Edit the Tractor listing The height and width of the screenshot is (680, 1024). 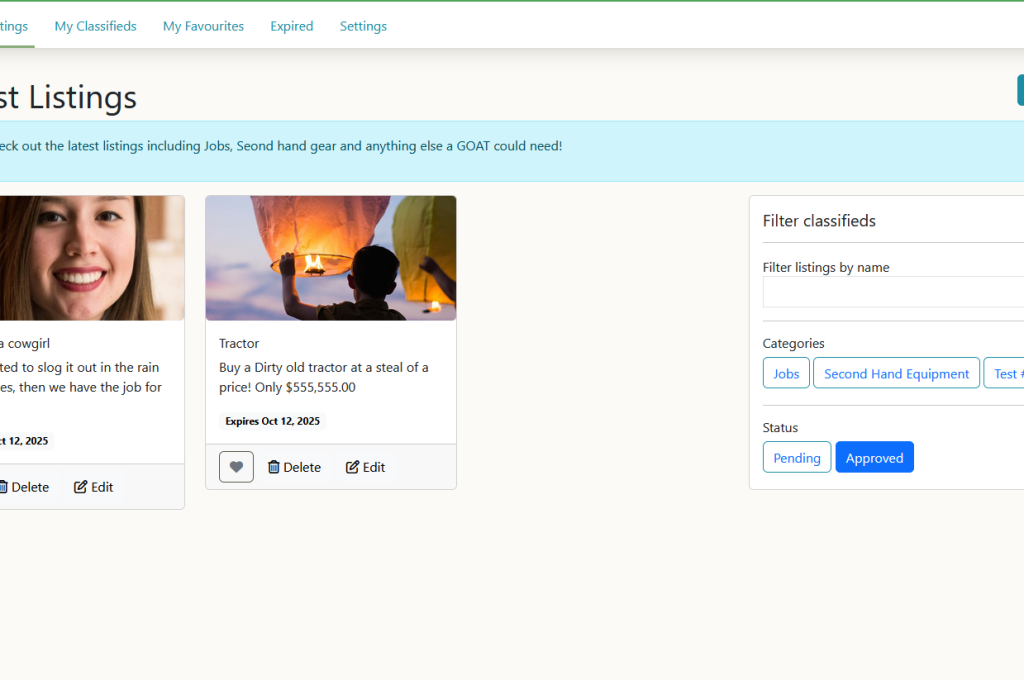point(365,467)
